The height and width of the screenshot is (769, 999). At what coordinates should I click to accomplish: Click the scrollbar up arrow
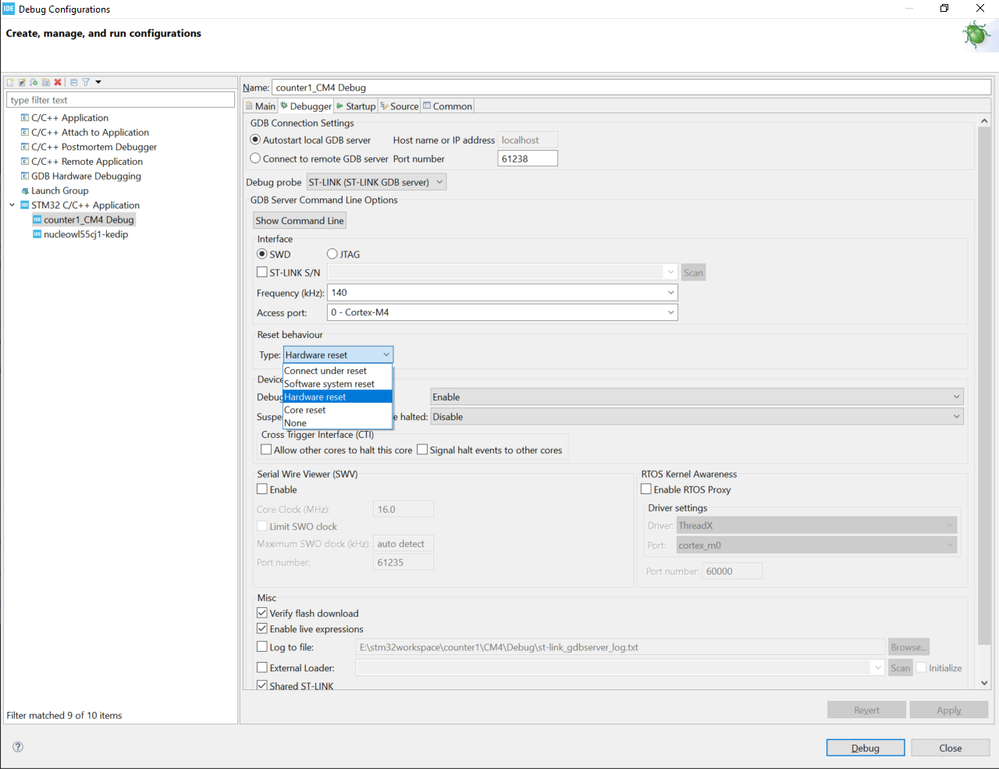(984, 121)
